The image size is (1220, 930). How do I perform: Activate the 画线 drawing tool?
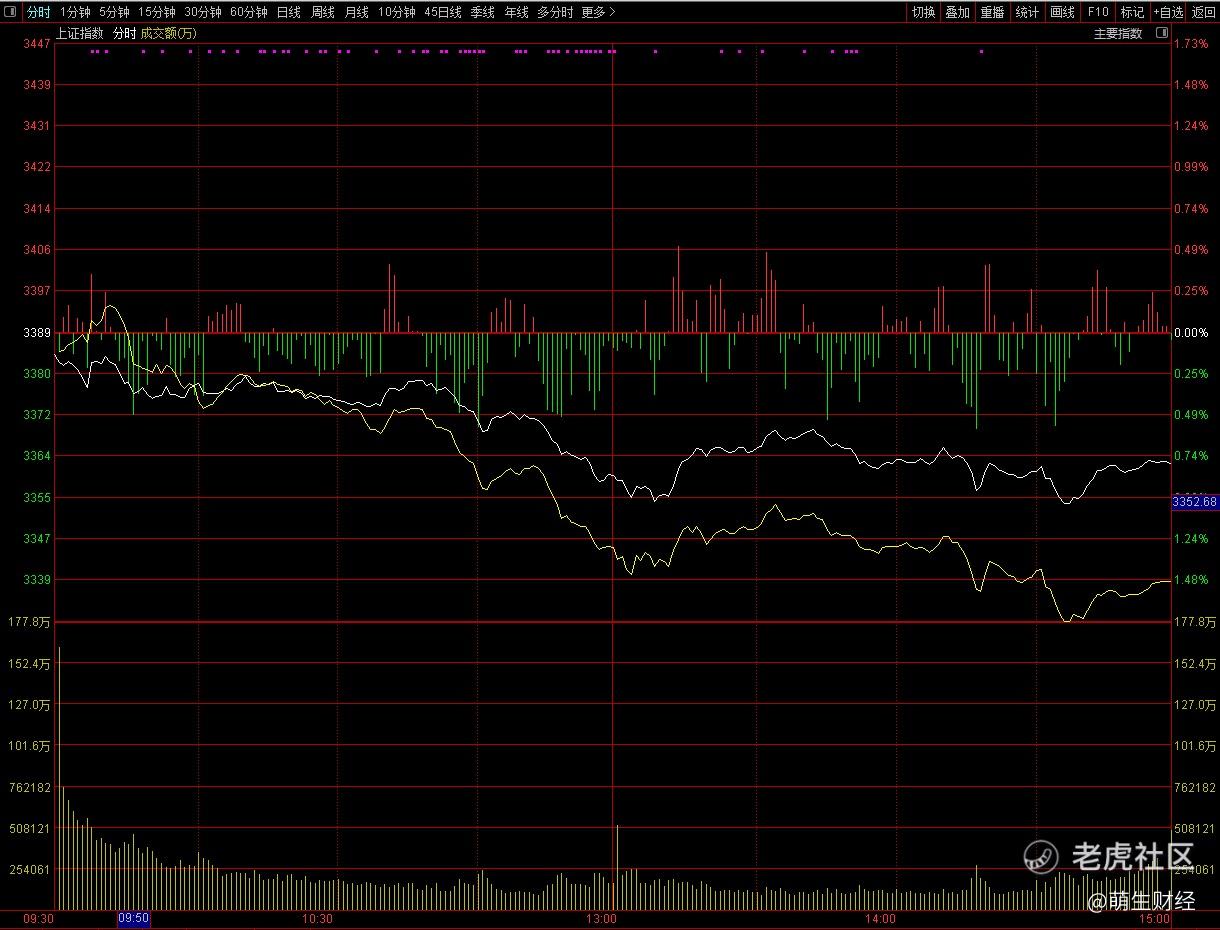[1062, 13]
